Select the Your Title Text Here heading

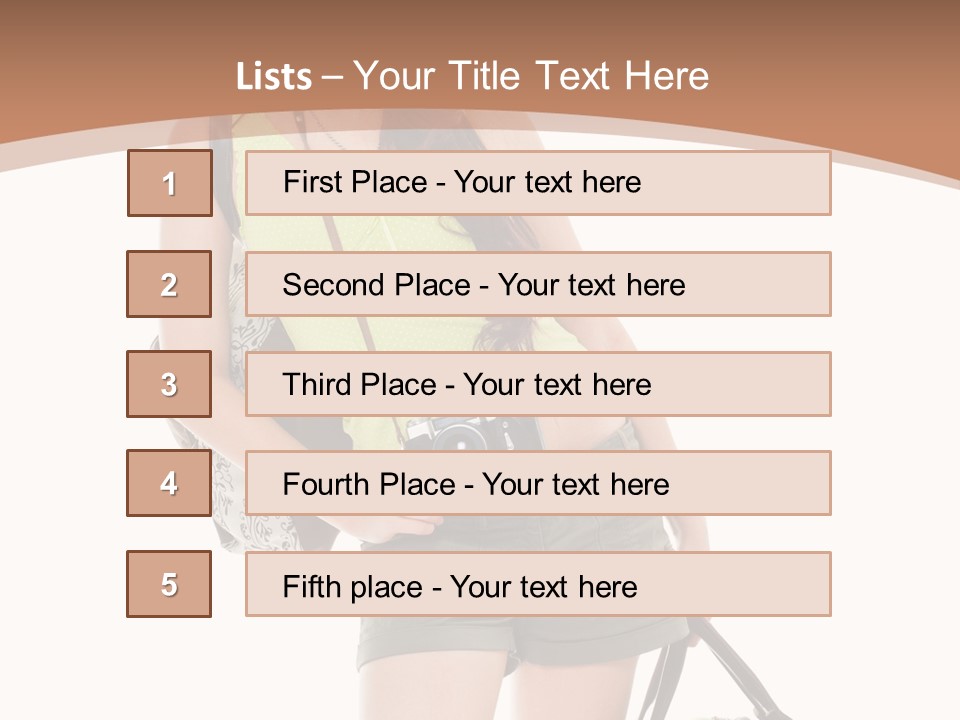point(531,77)
